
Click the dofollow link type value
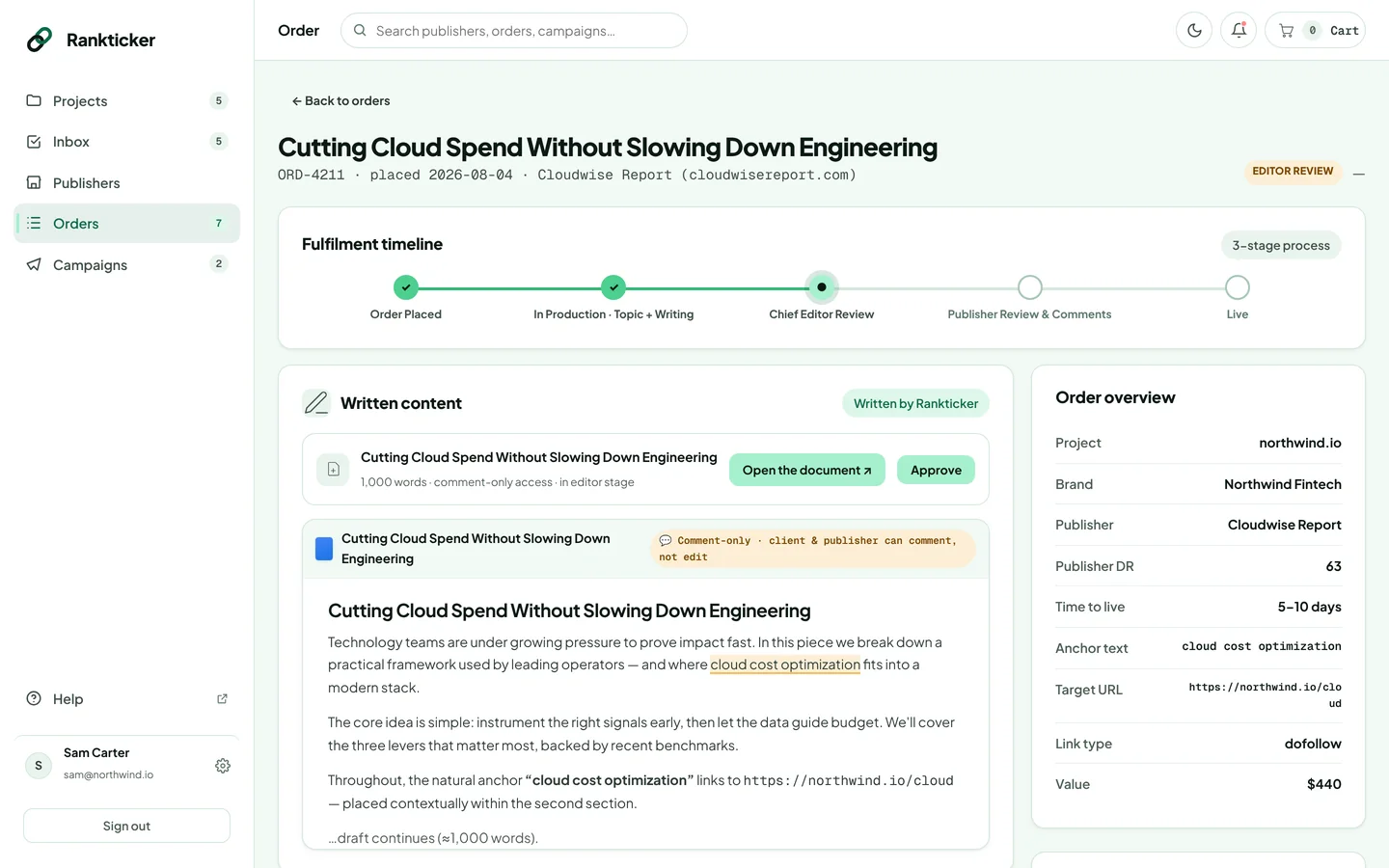tap(1313, 745)
